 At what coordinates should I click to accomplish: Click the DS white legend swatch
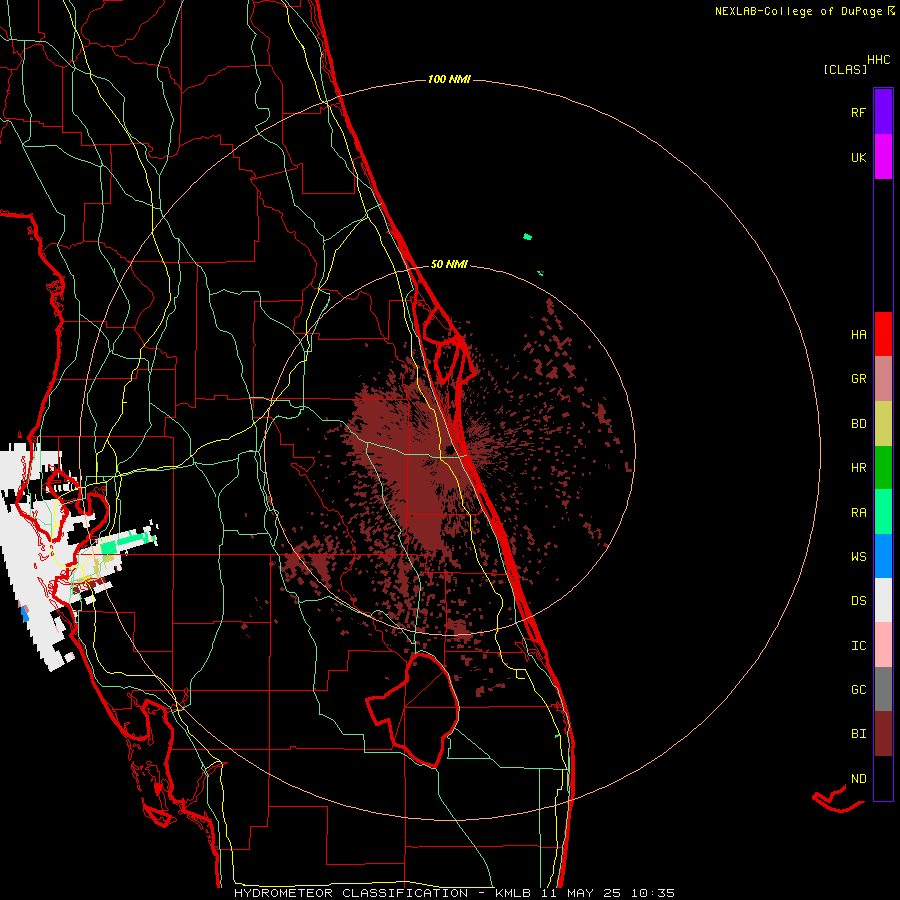click(x=883, y=600)
